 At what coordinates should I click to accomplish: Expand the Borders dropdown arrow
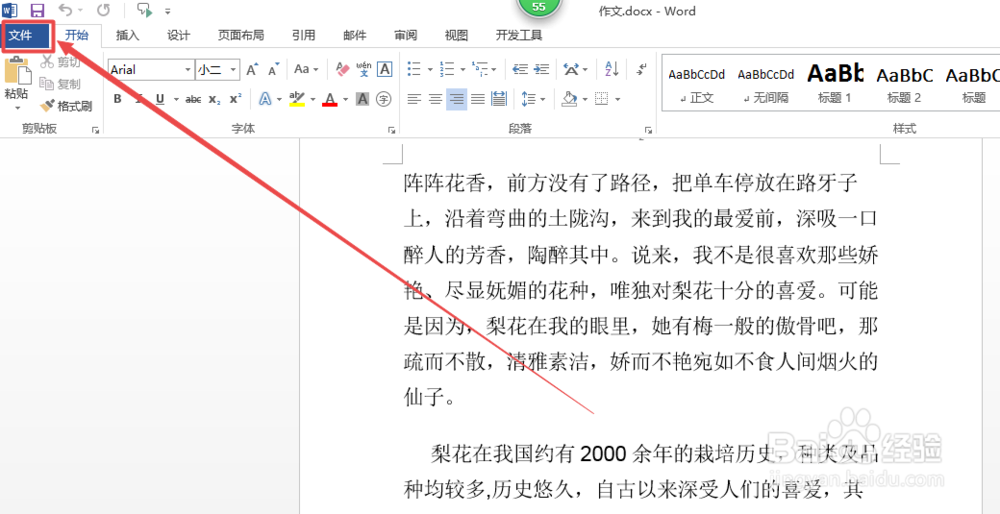[617, 99]
